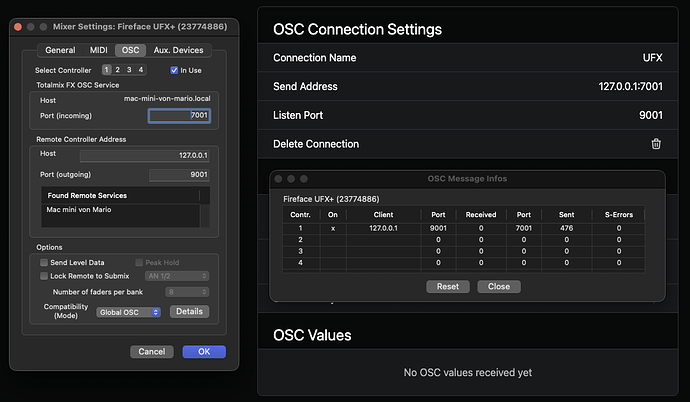Click the Remote Controller Host field 127.0.0.1
The height and width of the screenshot is (402, 690).
tap(144, 155)
